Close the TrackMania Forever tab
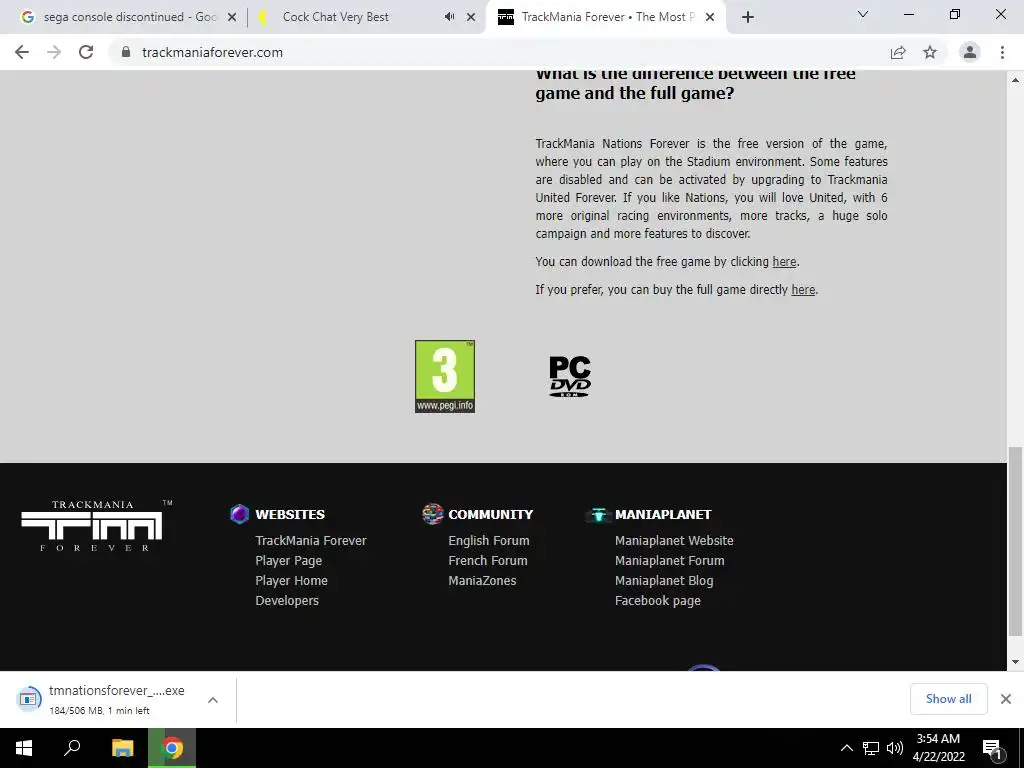 (x=710, y=17)
